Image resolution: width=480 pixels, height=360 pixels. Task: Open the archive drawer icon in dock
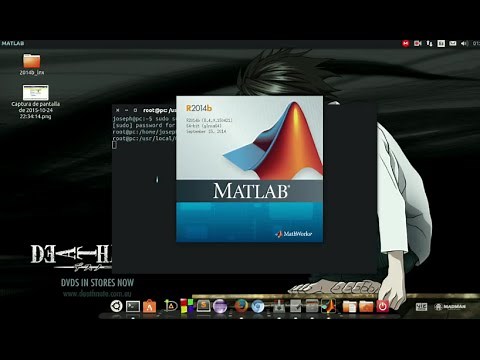(312, 306)
